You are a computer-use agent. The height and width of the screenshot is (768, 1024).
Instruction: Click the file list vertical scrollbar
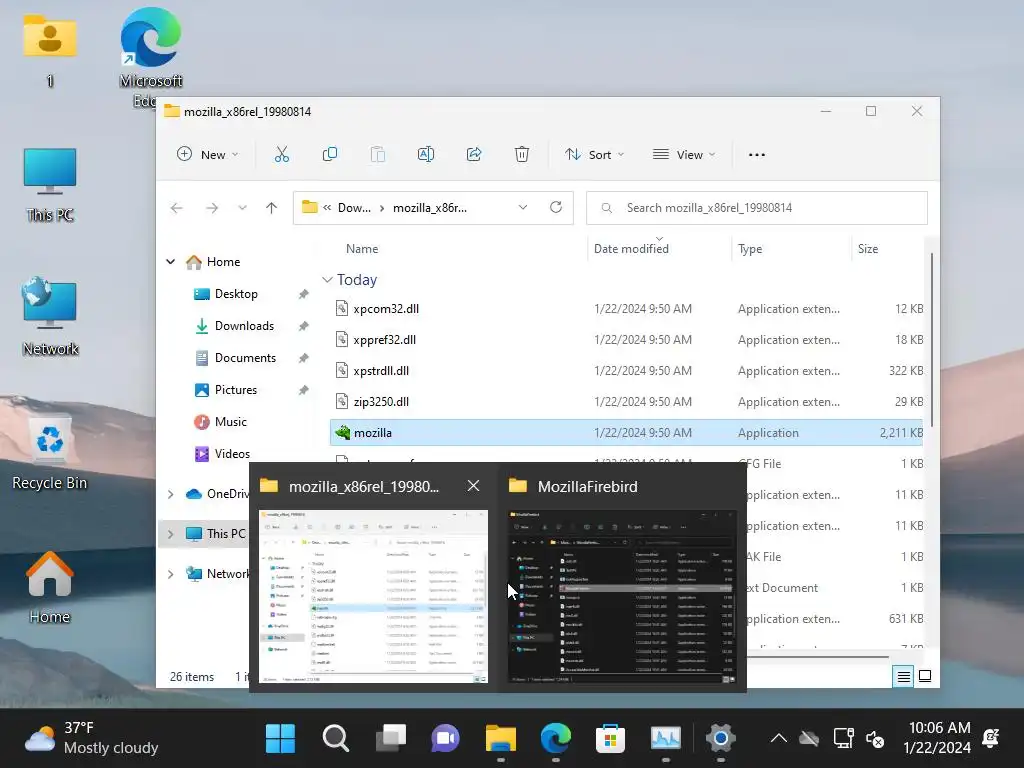click(931, 340)
